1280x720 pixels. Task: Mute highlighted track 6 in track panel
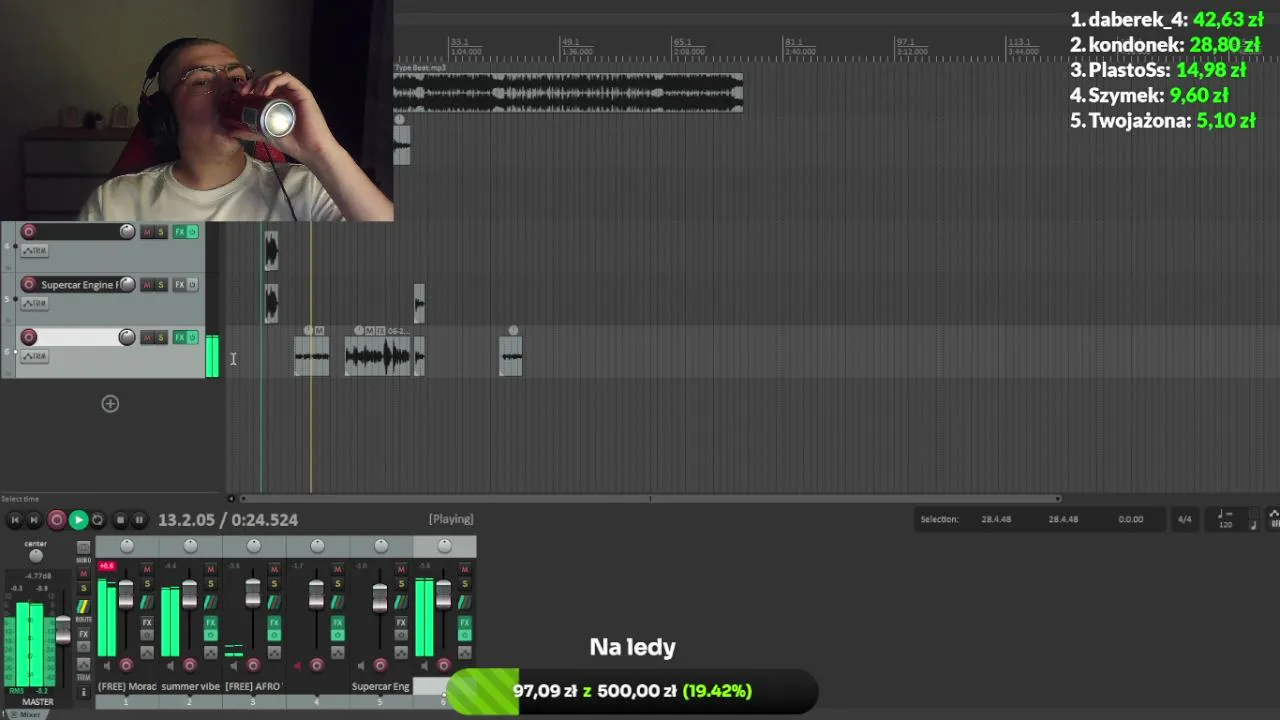pos(147,338)
